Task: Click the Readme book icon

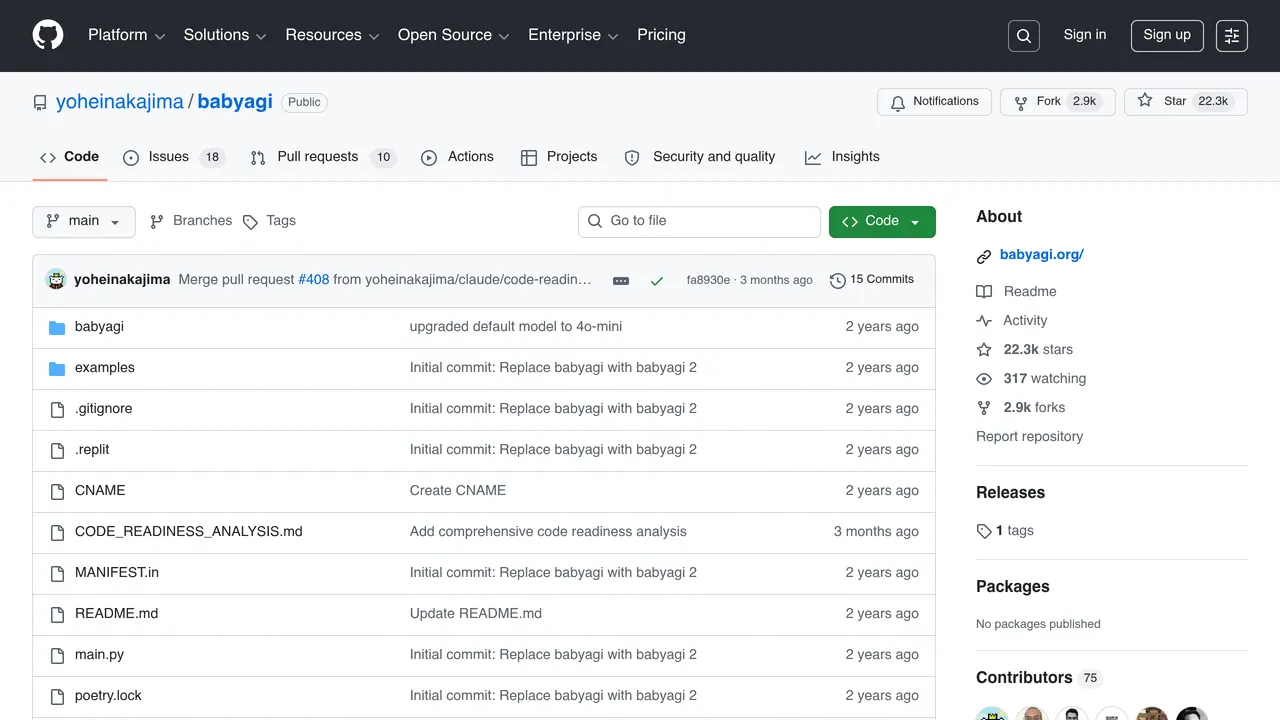Action: (984, 292)
